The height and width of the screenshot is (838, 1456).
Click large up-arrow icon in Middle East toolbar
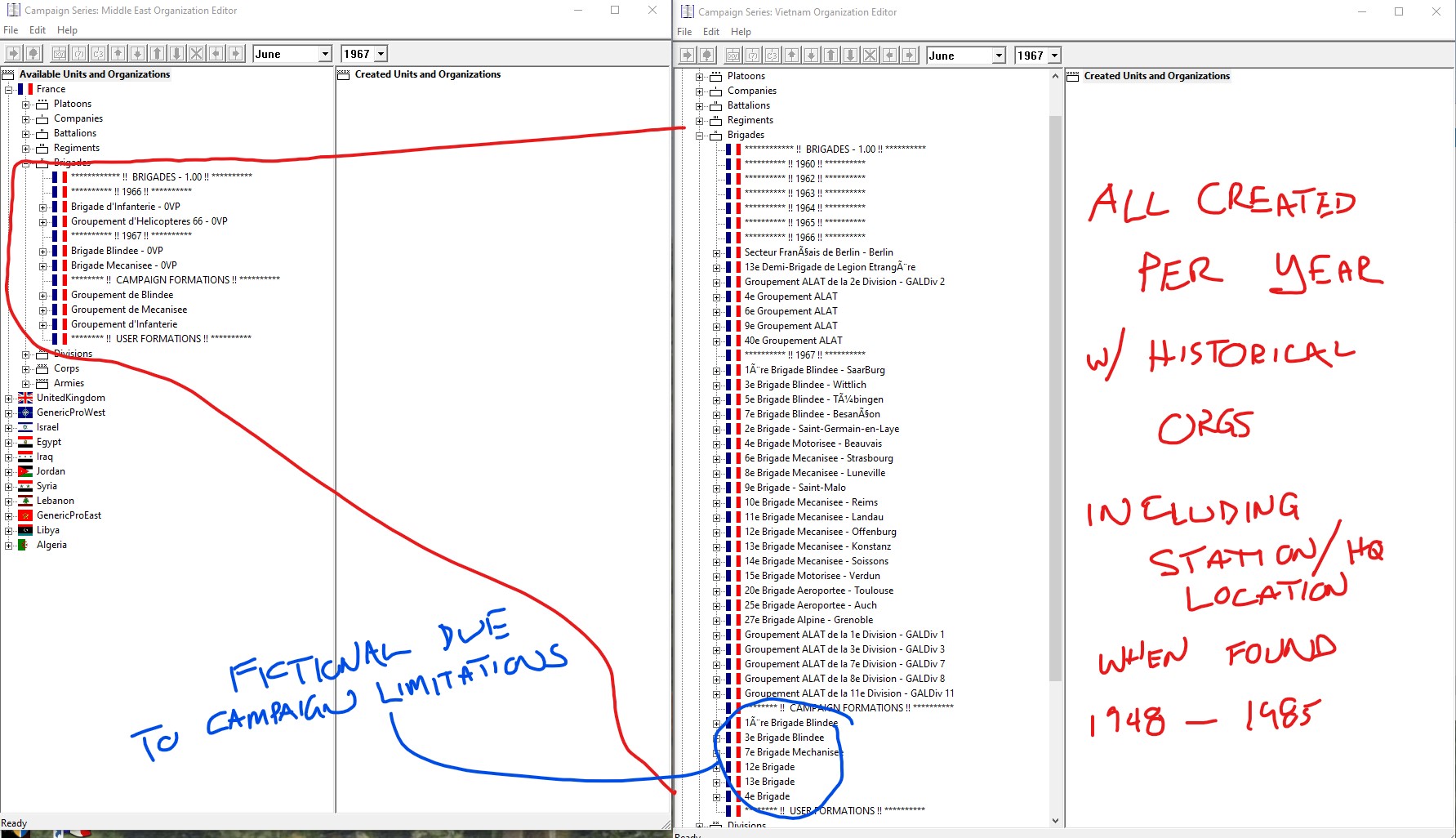(157, 54)
